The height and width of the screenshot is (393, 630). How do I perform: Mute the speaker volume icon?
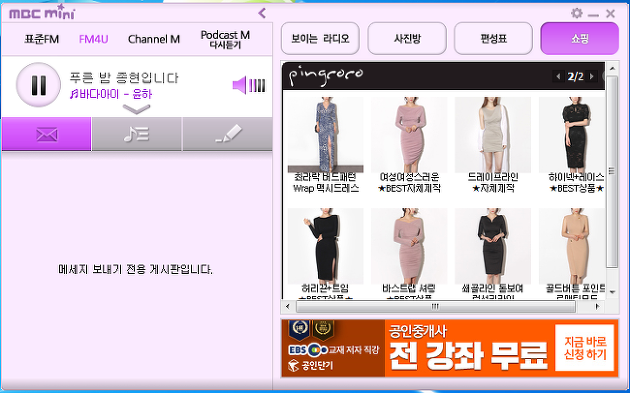tap(239, 85)
